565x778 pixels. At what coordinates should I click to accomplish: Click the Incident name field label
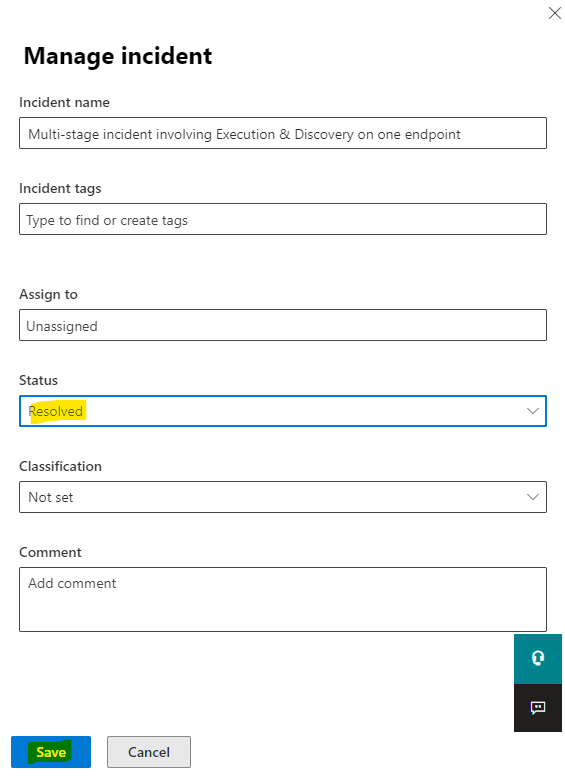click(64, 102)
